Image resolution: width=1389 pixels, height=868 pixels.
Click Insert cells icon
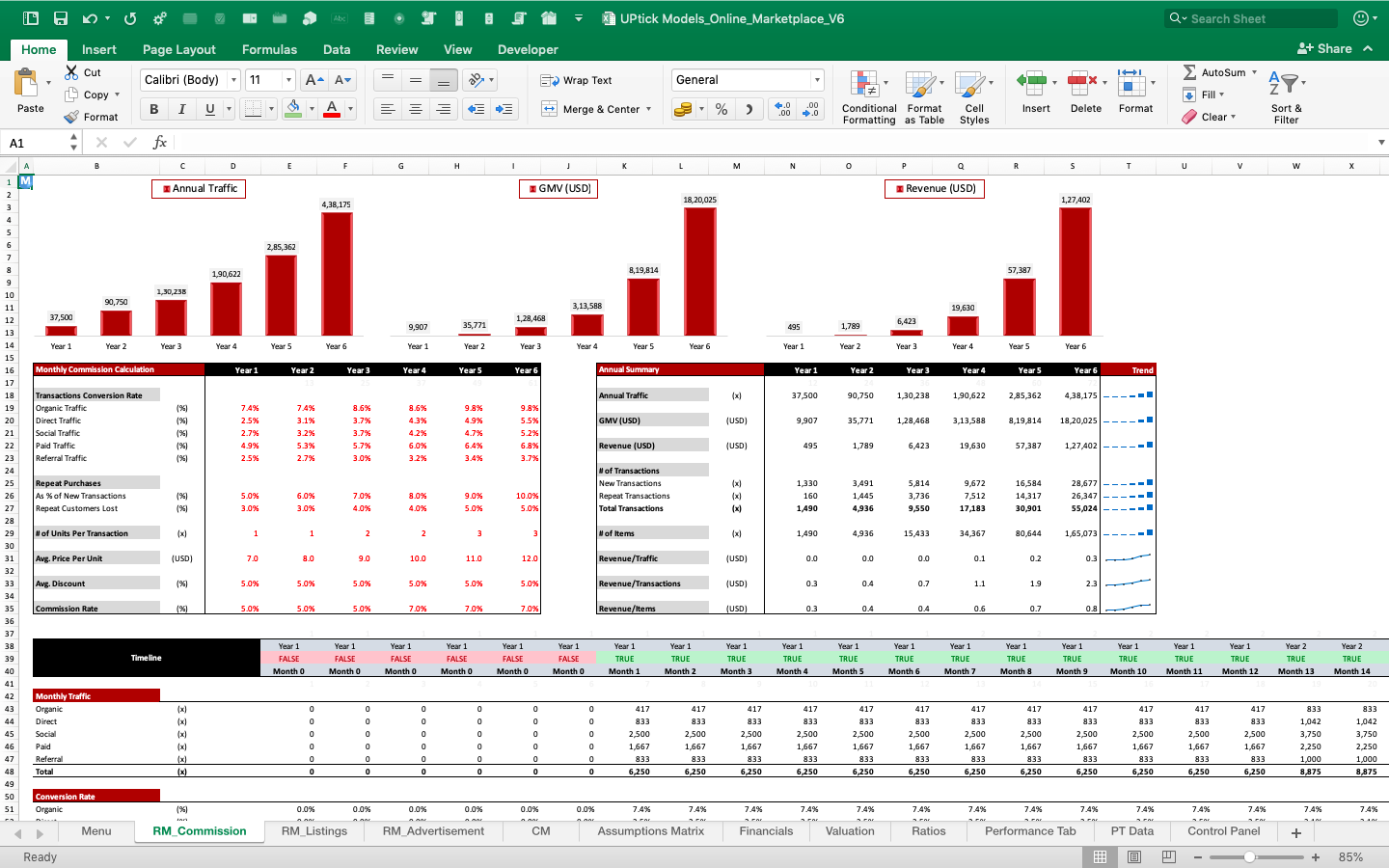[x=1031, y=83]
